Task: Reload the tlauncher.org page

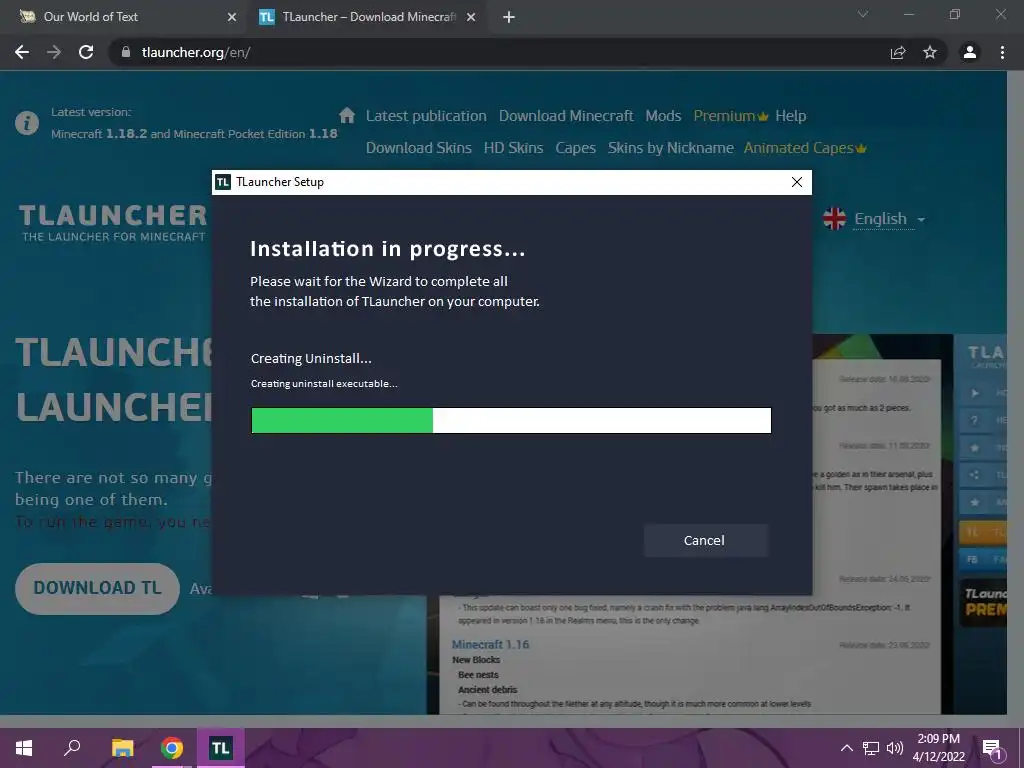Action: click(86, 52)
